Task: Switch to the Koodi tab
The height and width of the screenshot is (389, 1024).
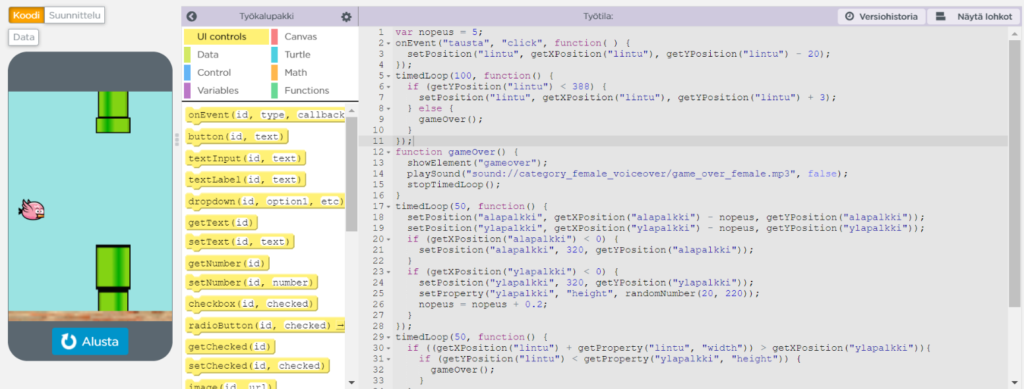Action: click(x=26, y=15)
